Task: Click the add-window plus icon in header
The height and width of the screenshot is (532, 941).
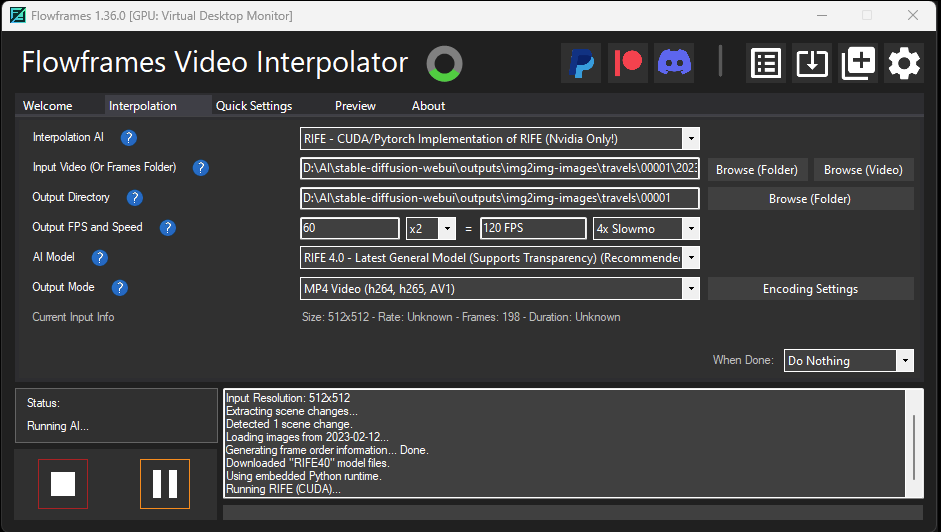Action: tap(858, 63)
